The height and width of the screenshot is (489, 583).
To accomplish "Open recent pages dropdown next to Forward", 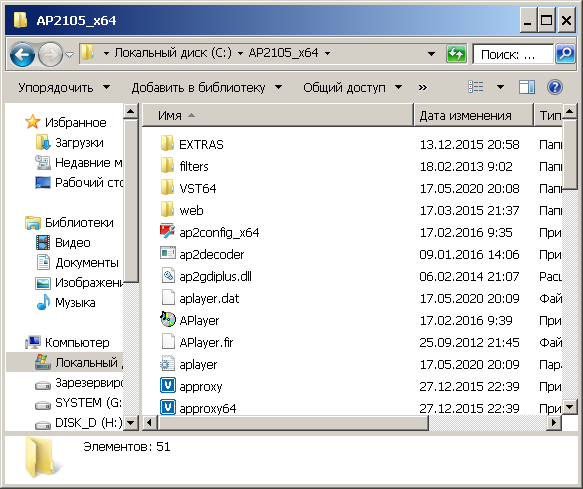I will click(x=69, y=55).
